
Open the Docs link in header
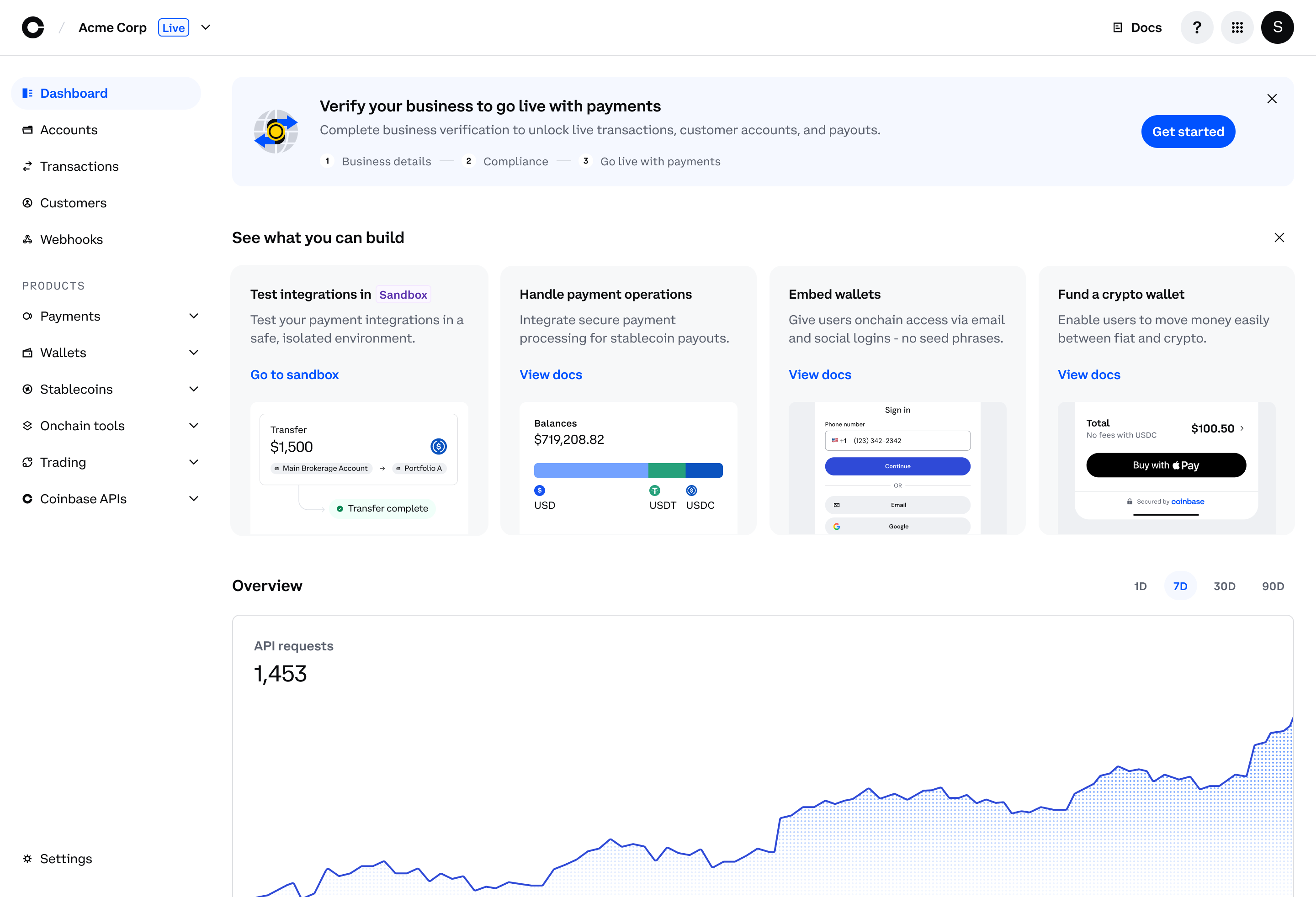[1137, 28]
